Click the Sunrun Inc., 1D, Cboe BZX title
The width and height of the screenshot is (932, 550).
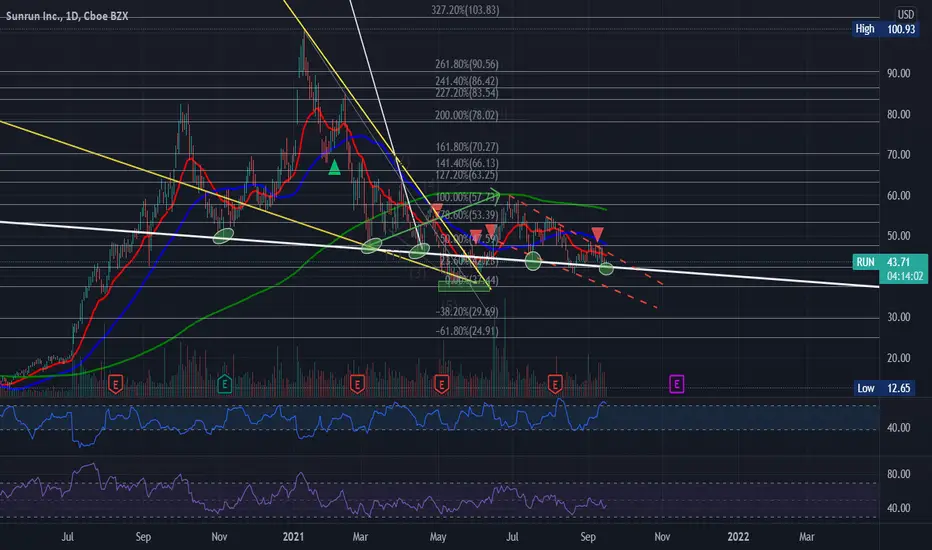(x=67, y=16)
